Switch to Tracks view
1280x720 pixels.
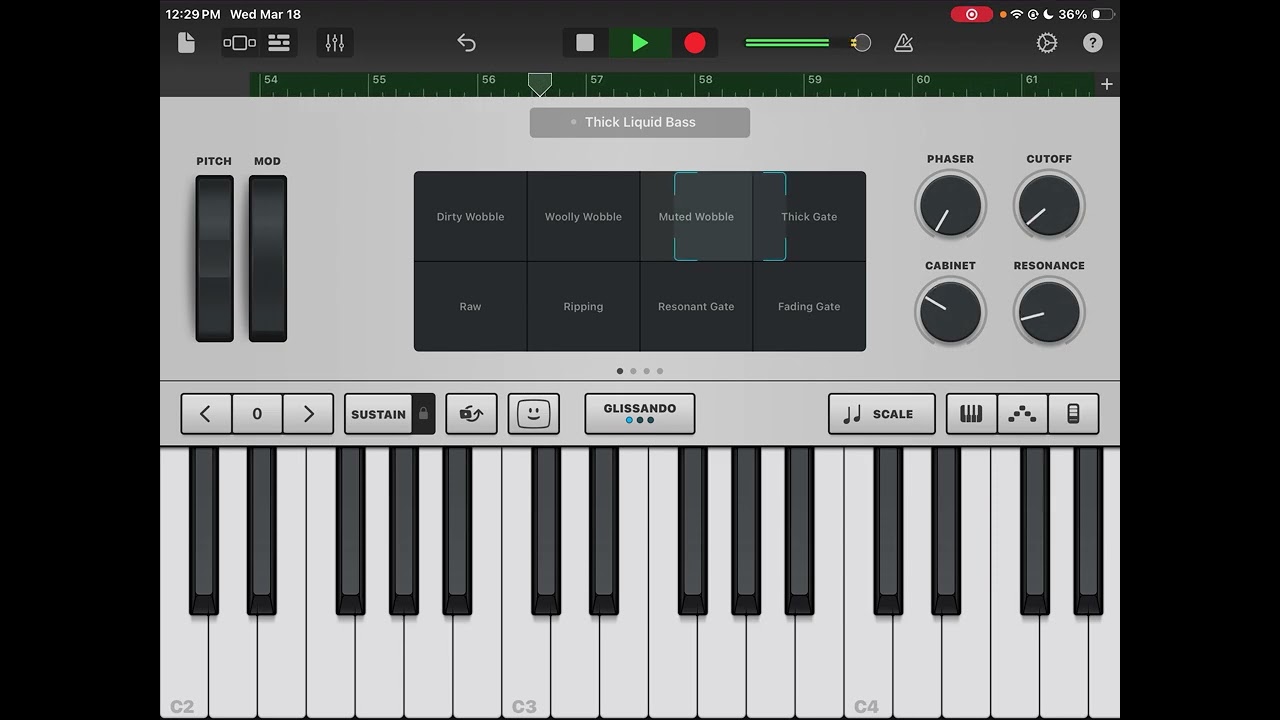279,43
